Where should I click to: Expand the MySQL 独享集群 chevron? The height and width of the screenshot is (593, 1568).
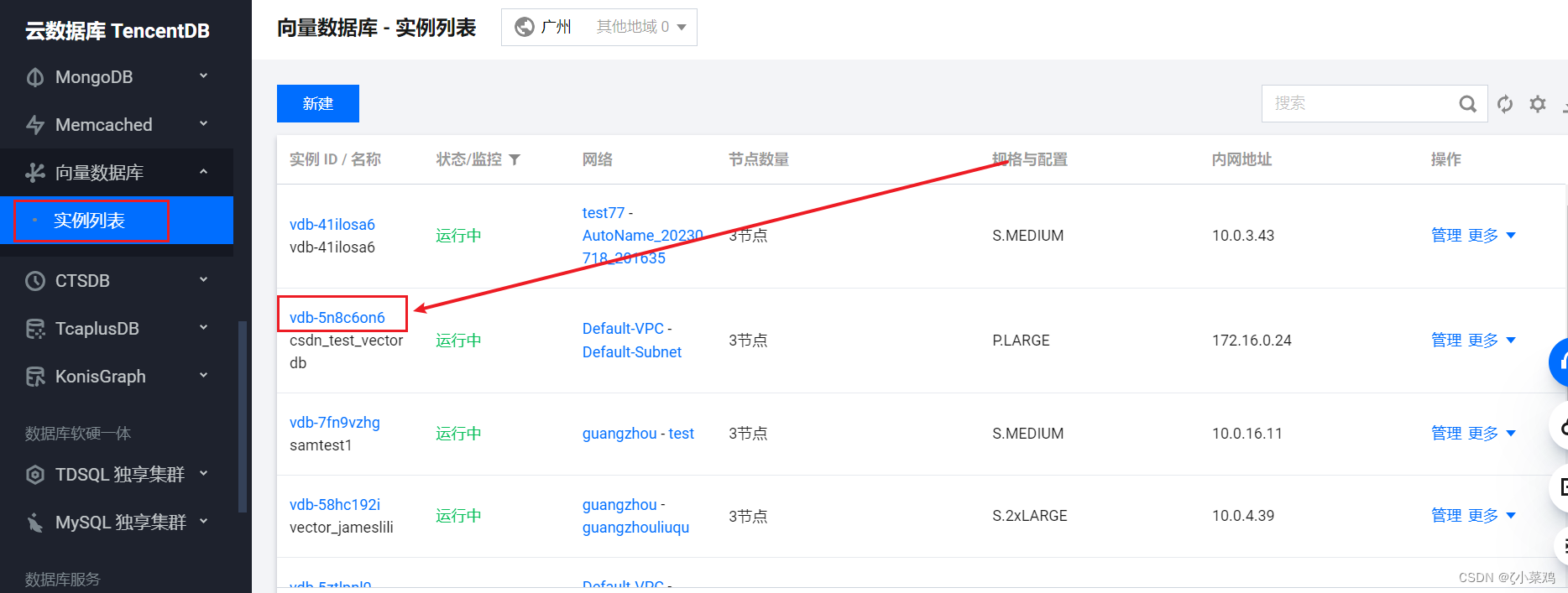pyautogui.click(x=203, y=522)
